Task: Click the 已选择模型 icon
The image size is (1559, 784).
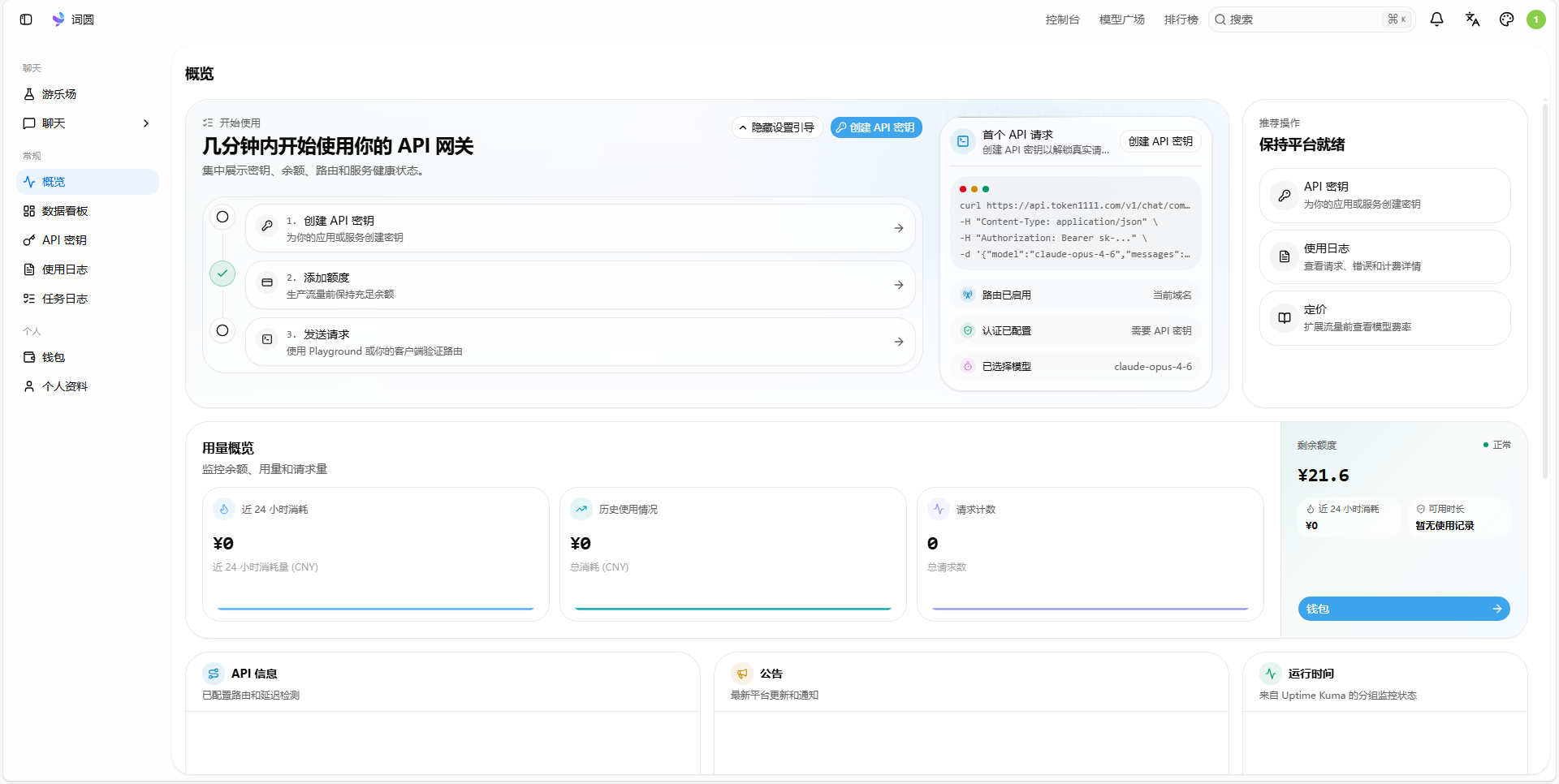Action: coord(968,366)
